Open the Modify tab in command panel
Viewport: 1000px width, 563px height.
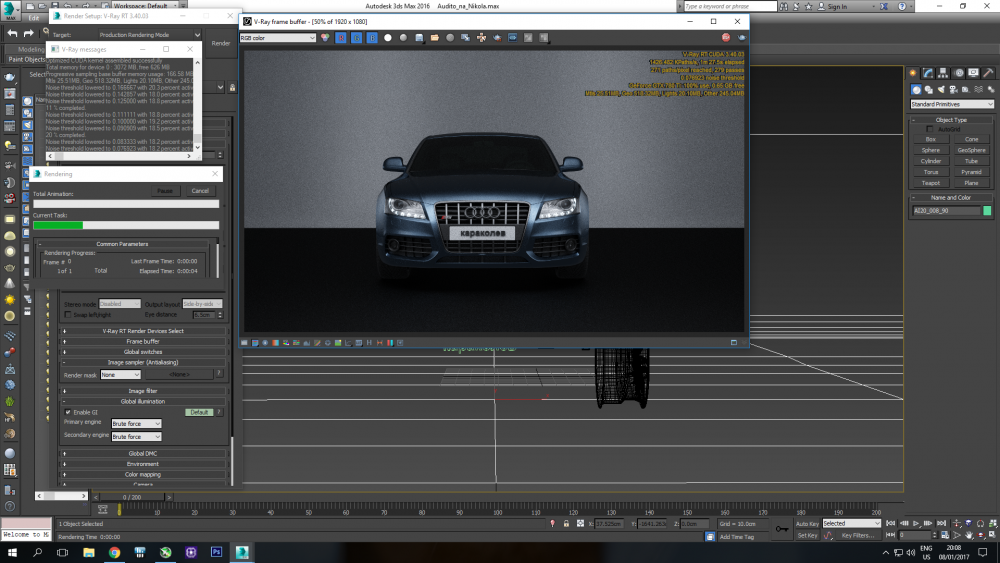point(928,73)
